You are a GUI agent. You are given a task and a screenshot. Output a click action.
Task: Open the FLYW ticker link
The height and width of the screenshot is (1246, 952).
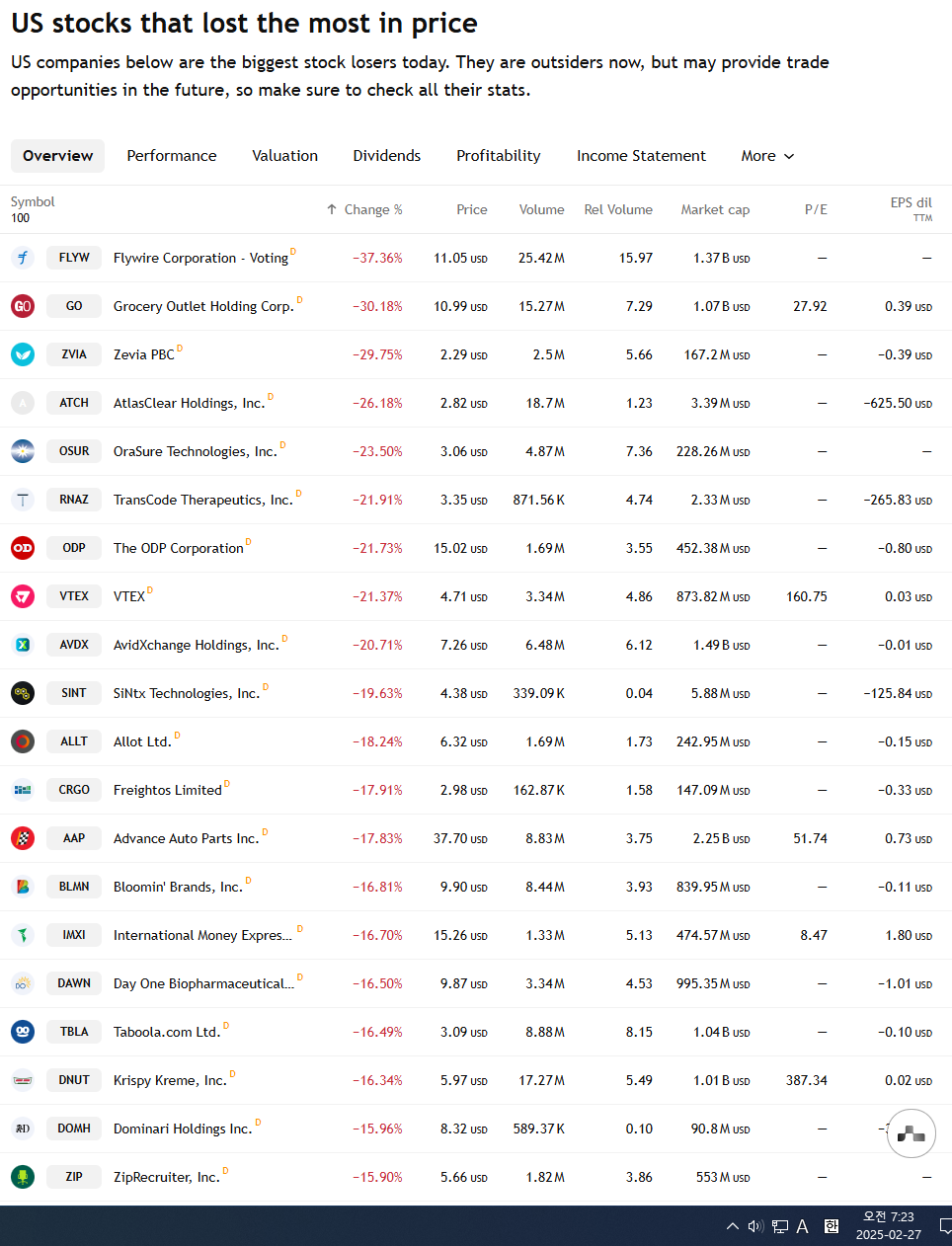tap(74, 258)
